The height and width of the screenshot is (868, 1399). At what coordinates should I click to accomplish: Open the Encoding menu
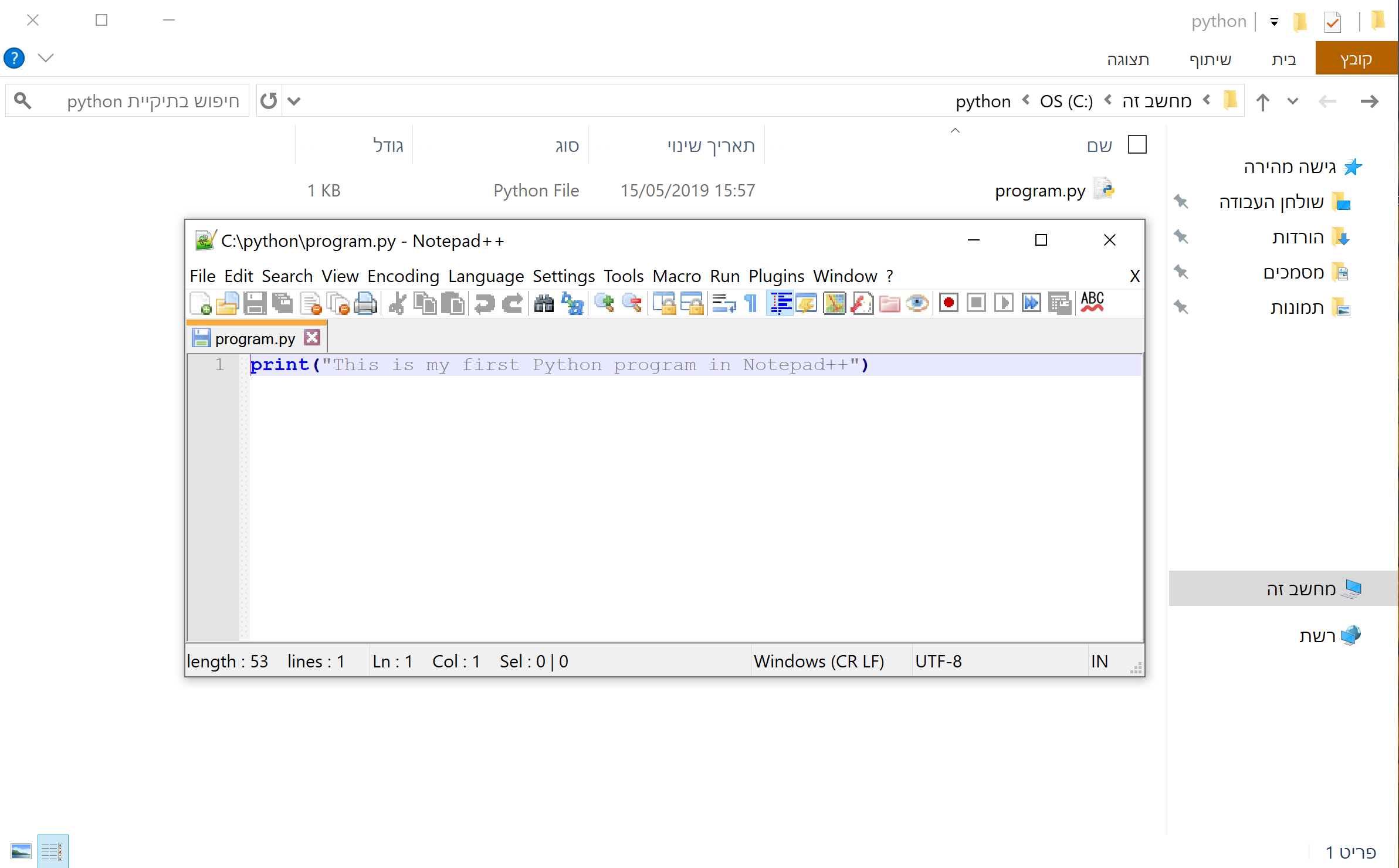tap(404, 276)
